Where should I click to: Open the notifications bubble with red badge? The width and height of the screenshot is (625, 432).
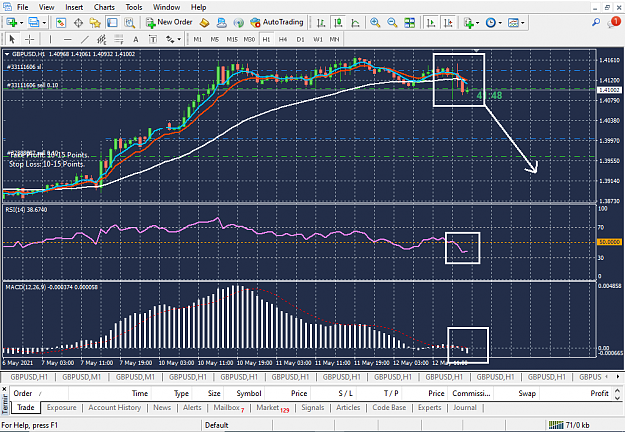[x=614, y=22]
